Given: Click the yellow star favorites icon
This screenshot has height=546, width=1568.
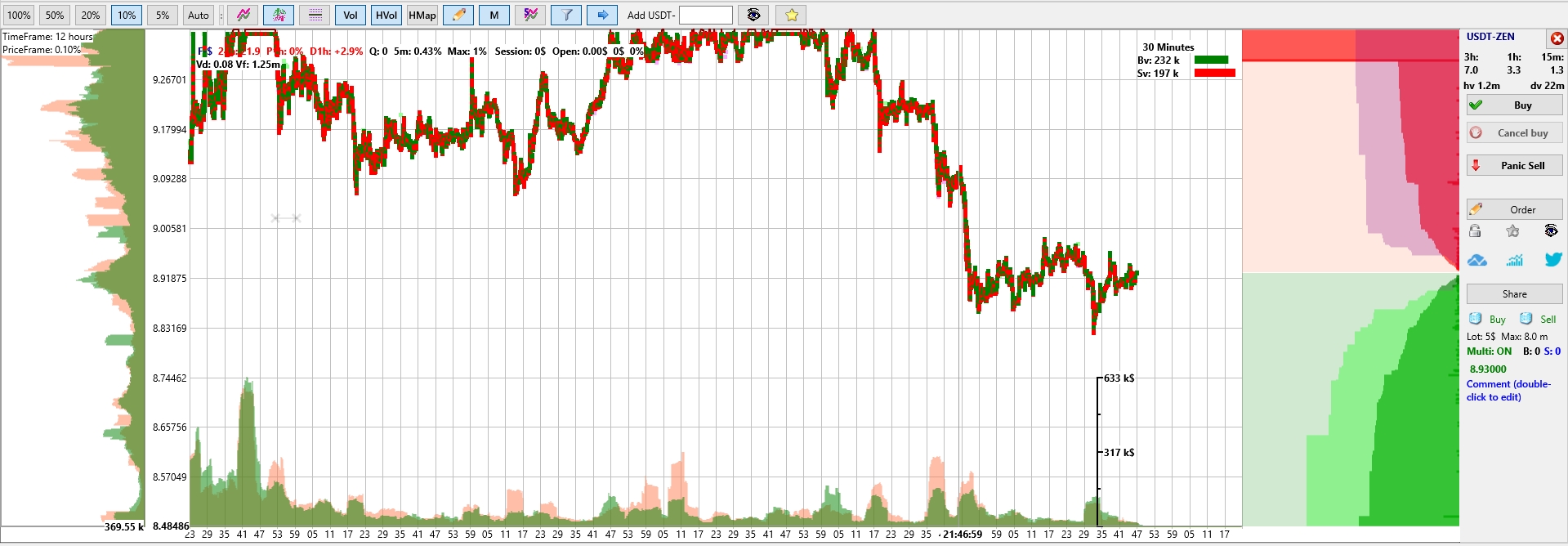Looking at the screenshot, I should (791, 15).
